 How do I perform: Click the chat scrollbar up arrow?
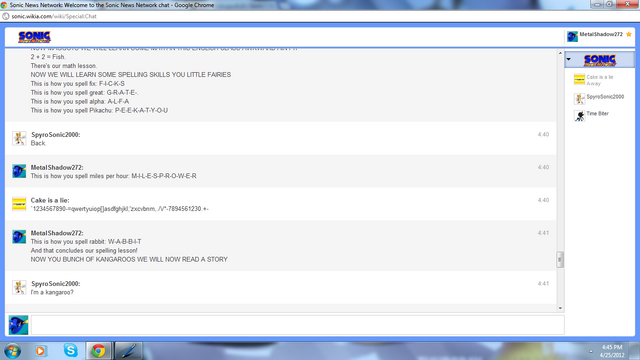(x=560, y=53)
